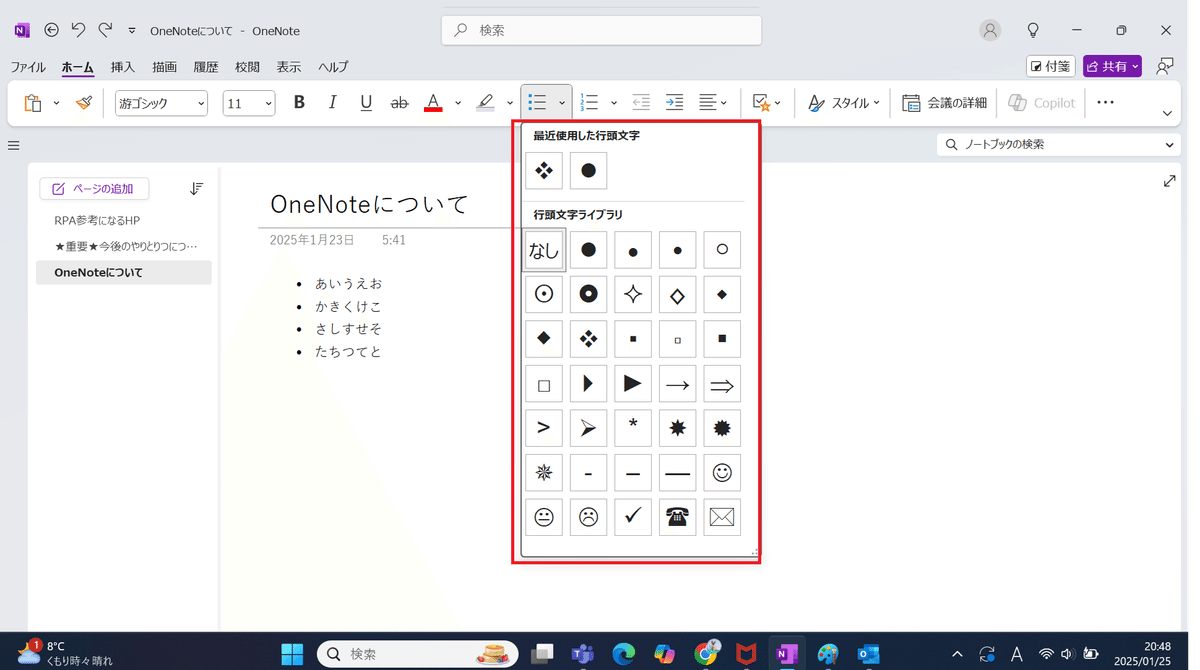Open the highlight color dropdown arrow
The width and height of the screenshot is (1200, 670).
[x=510, y=103]
